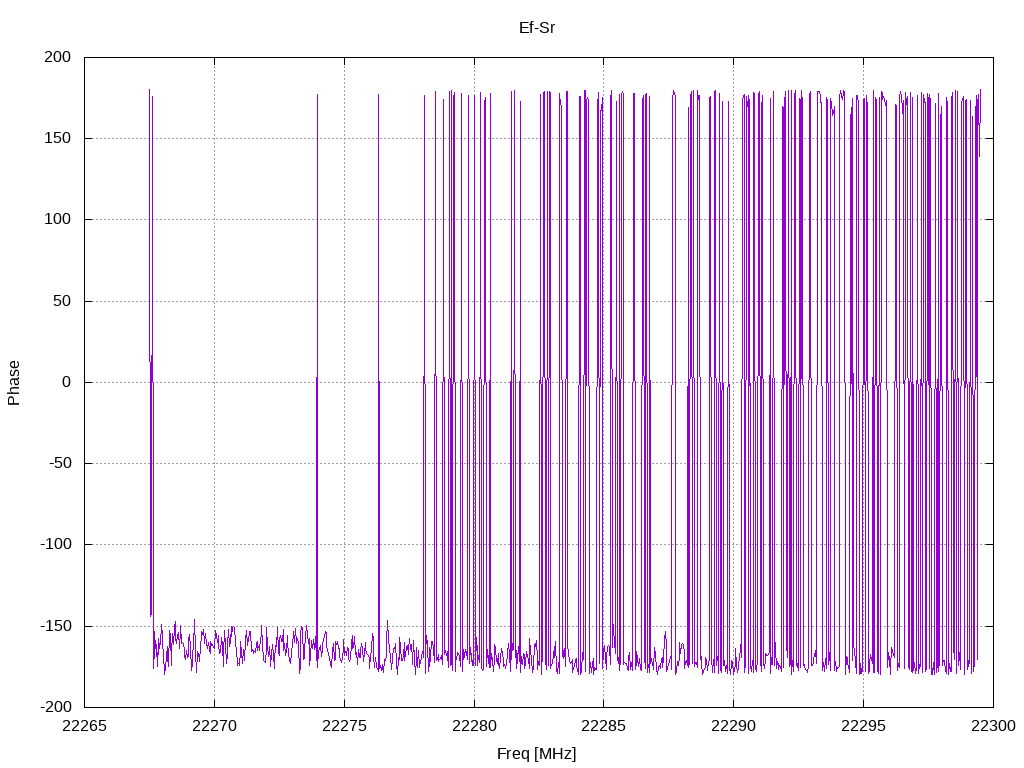This screenshot has height=768, width=1024.
Task: Click the y-axis value 150
Action: [57, 138]
